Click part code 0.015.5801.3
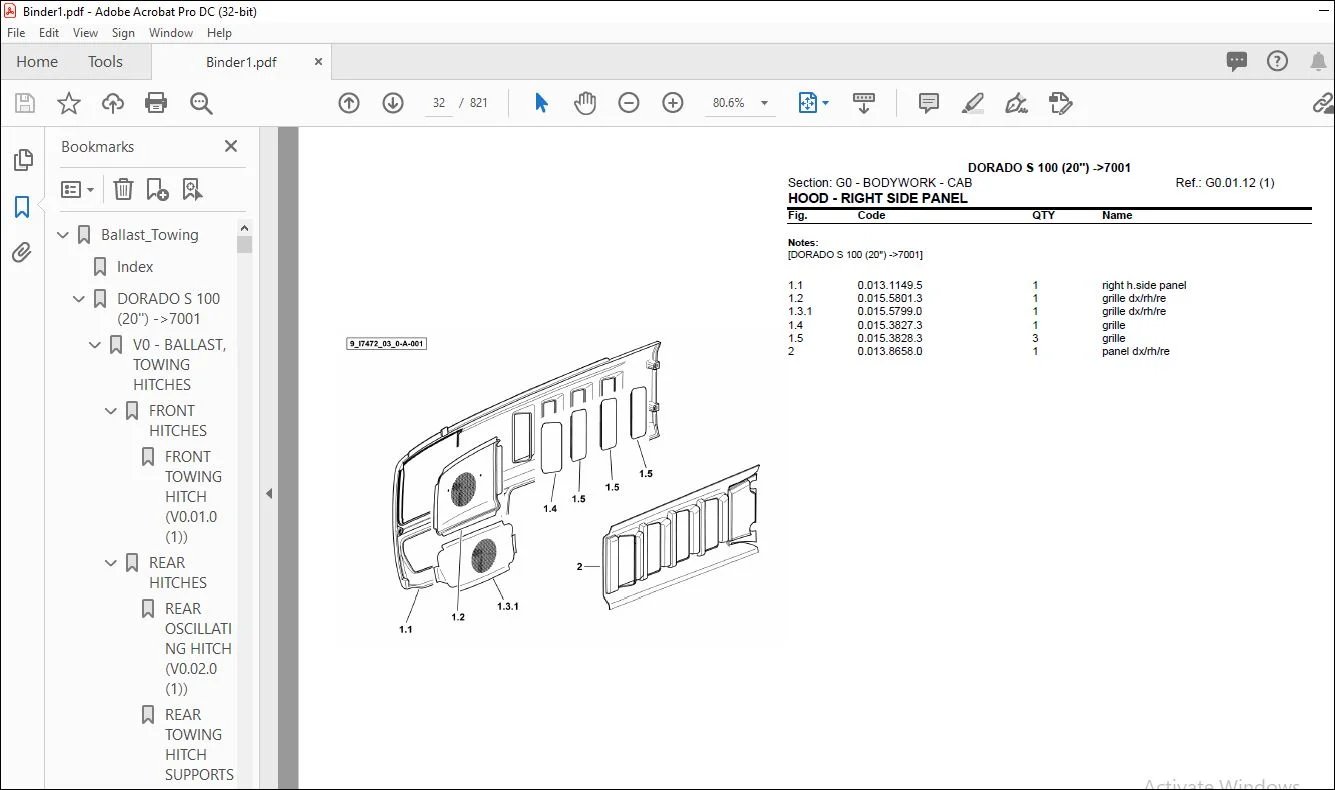The height and width of the screenshot is (790, 1335). 890,299
